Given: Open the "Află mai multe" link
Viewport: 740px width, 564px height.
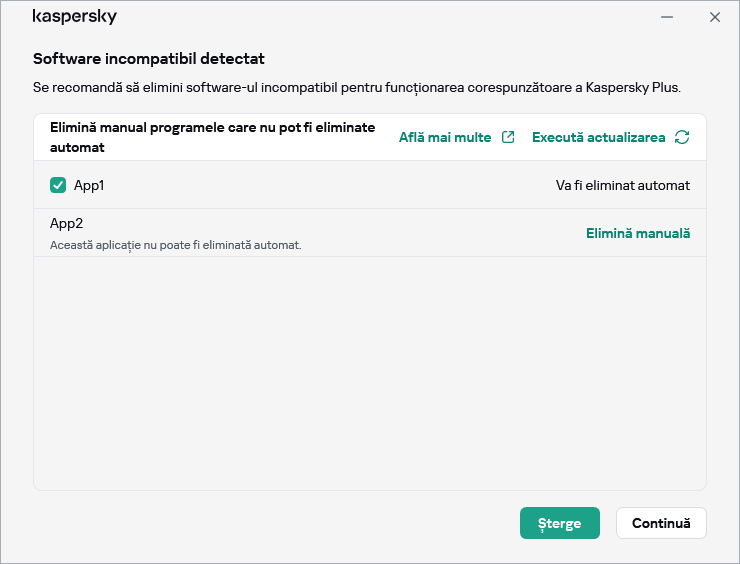Looking at the screenshot, I should tap(445, 138).
